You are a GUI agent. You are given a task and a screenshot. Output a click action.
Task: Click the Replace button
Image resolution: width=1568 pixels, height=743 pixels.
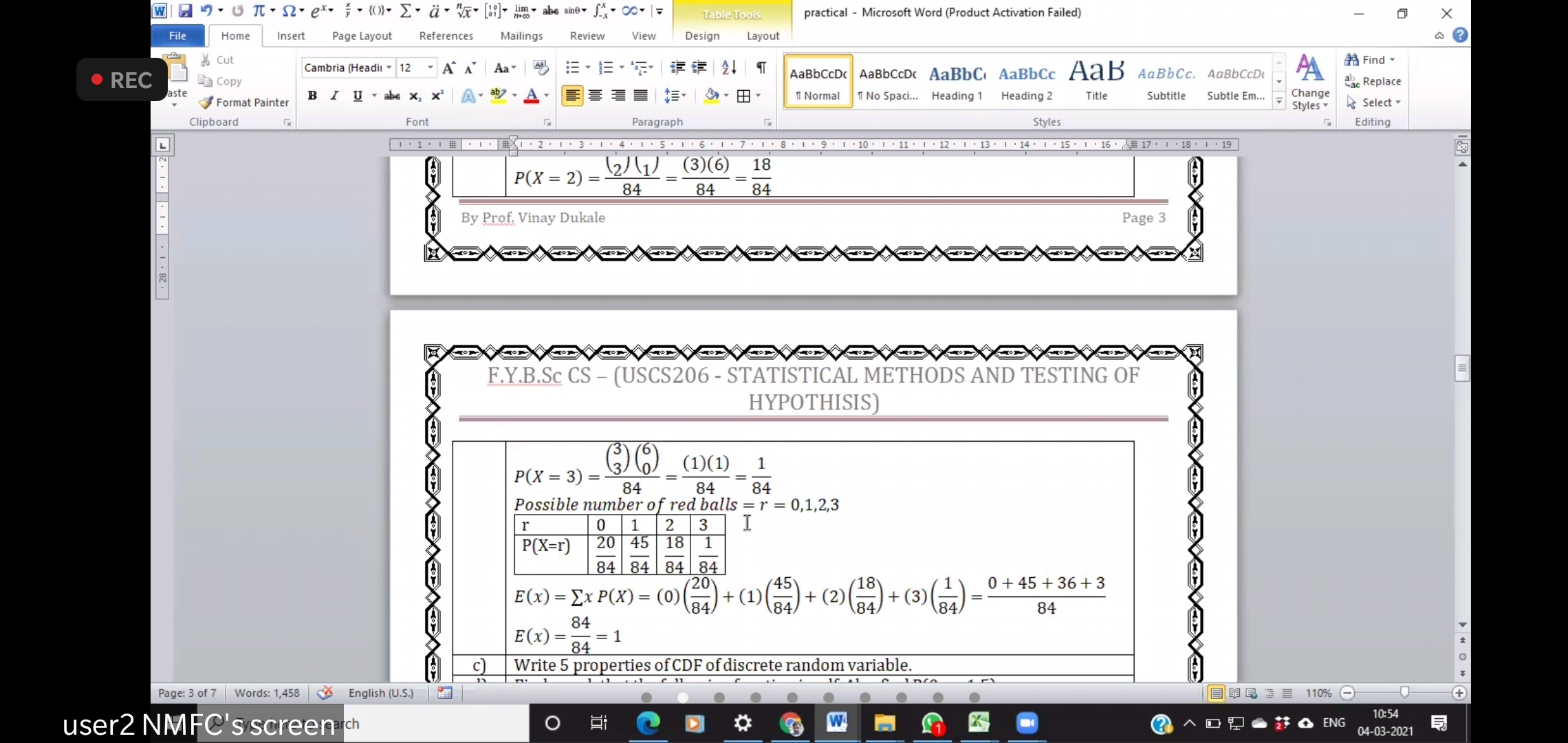click(1373, 81)
